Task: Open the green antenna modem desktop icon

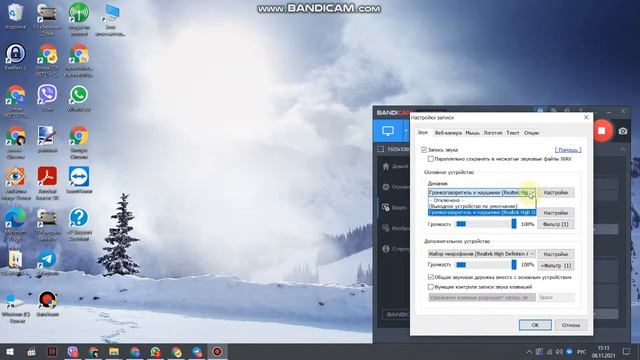Action: coord(79,18)
